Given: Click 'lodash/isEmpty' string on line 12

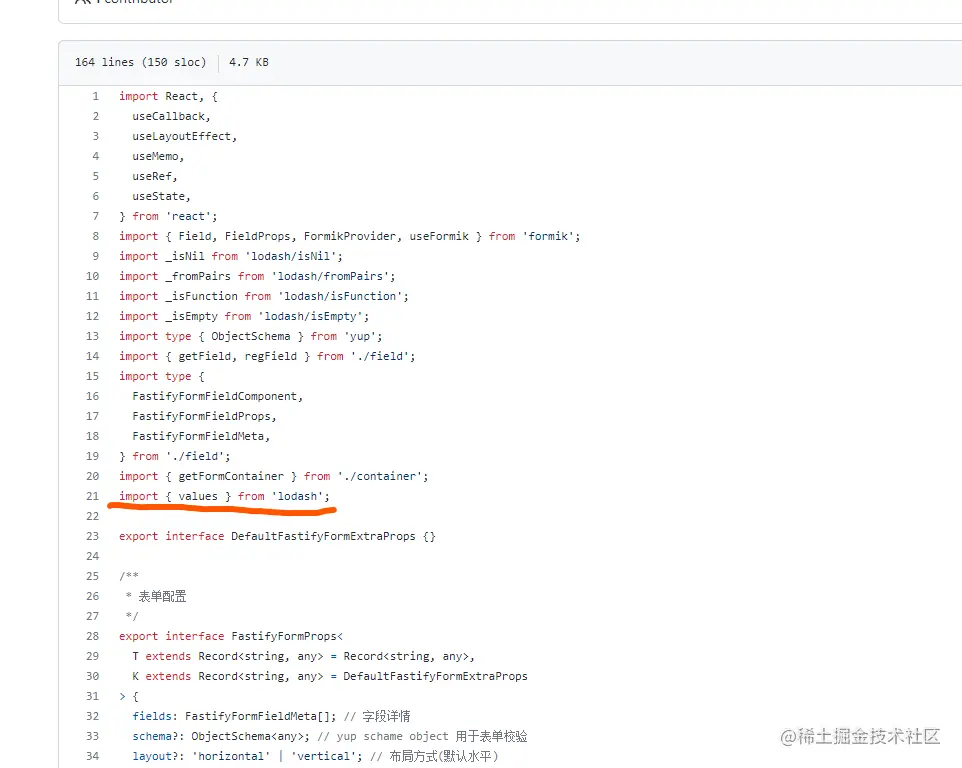Looking at the screenshot, I should (x=310, y=317).
